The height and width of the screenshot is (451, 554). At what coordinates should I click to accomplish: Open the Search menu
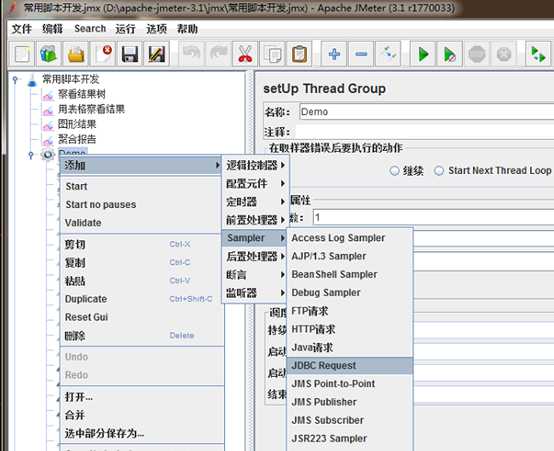90,29
